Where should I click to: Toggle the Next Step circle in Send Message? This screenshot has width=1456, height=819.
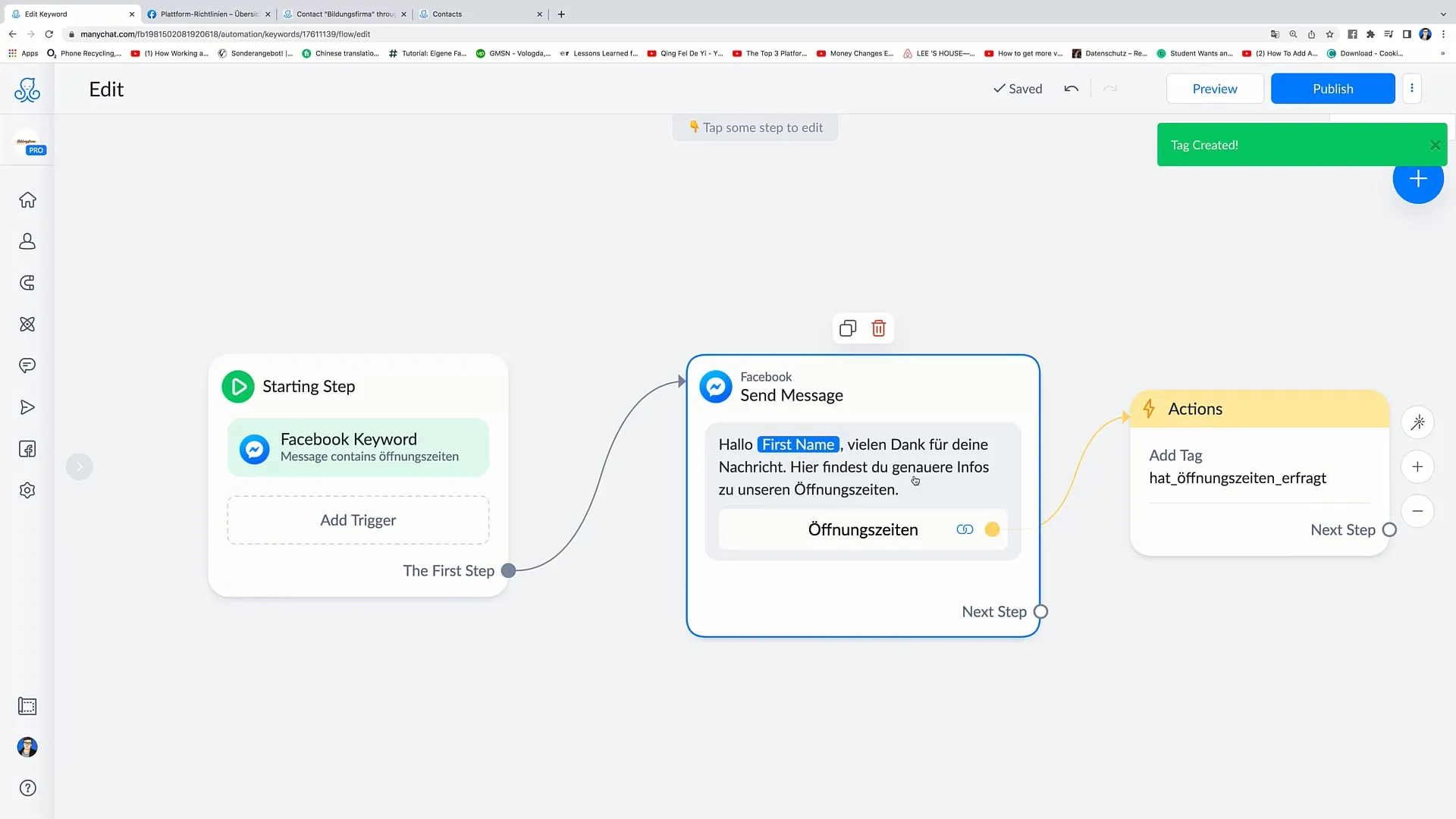pyautogui.click(x=1041, y=611)
